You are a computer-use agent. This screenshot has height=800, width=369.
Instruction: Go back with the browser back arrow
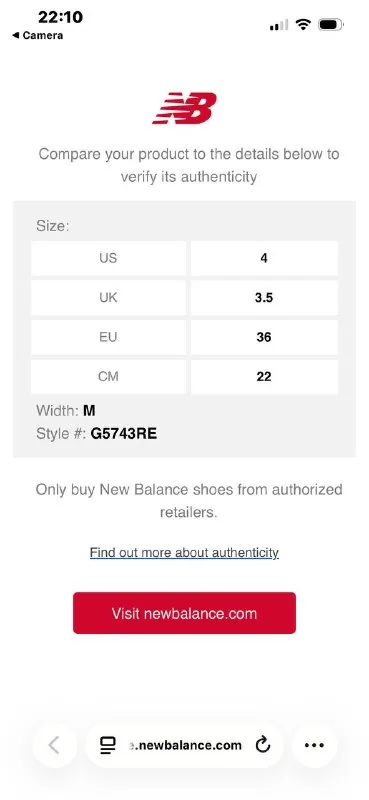[x=54, y=745]
